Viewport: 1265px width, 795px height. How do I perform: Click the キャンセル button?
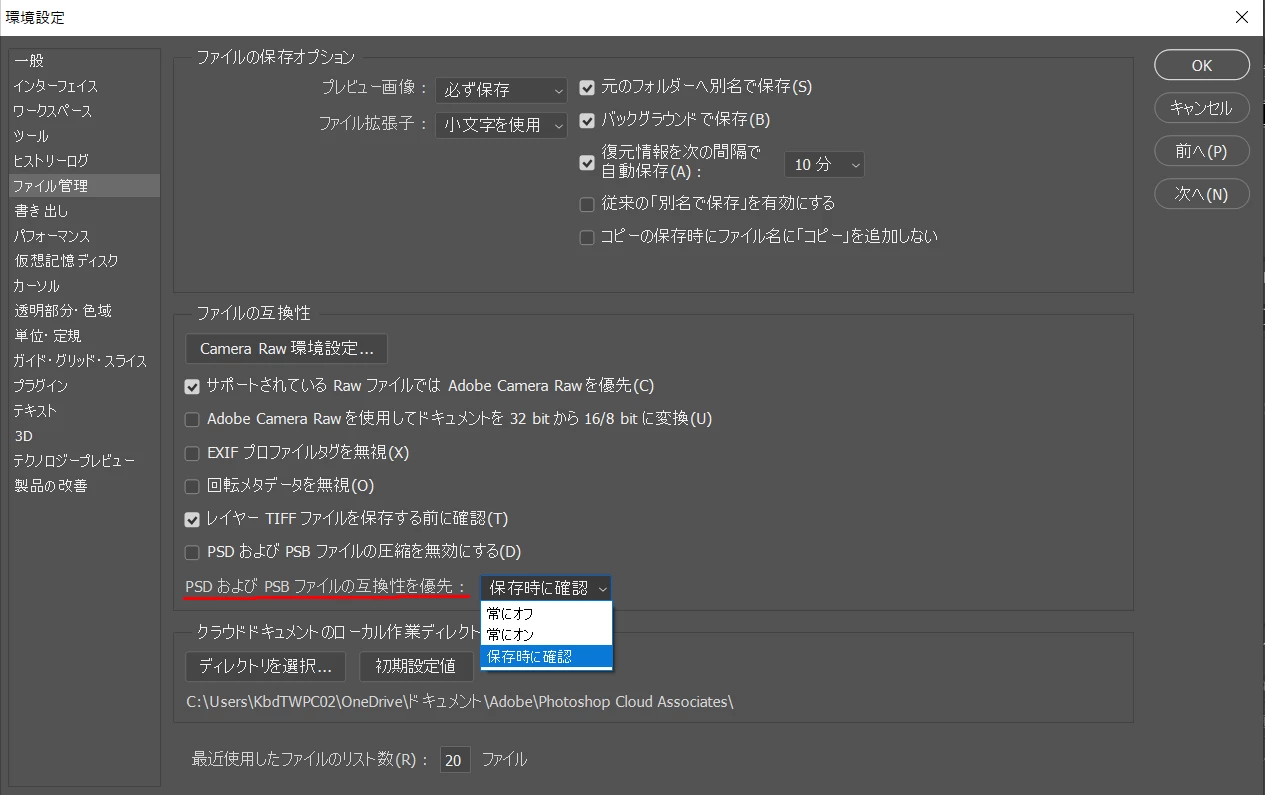pos(1202,108)
